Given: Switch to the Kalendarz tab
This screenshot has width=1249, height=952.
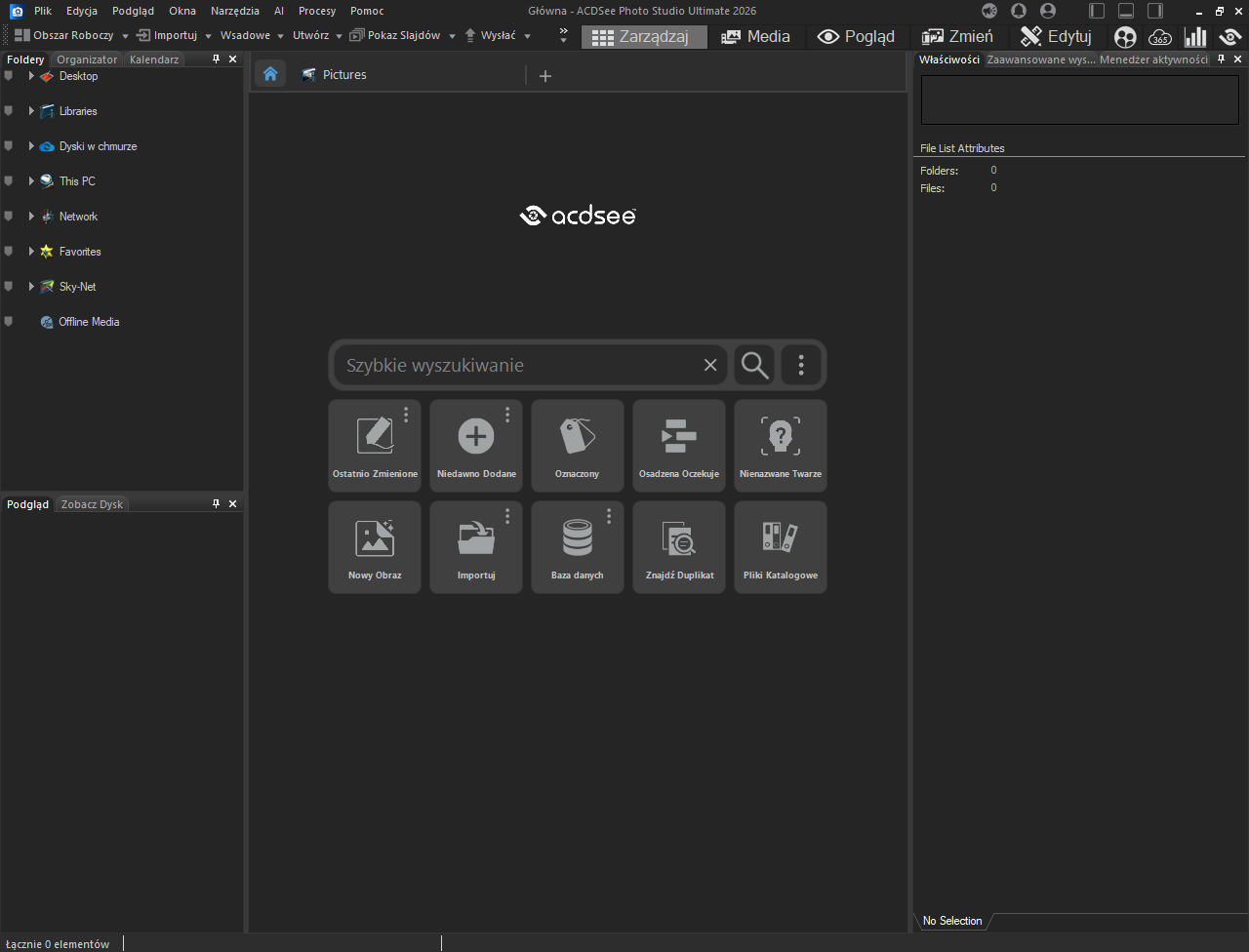Looking at the screenshot, I should 154,59.
